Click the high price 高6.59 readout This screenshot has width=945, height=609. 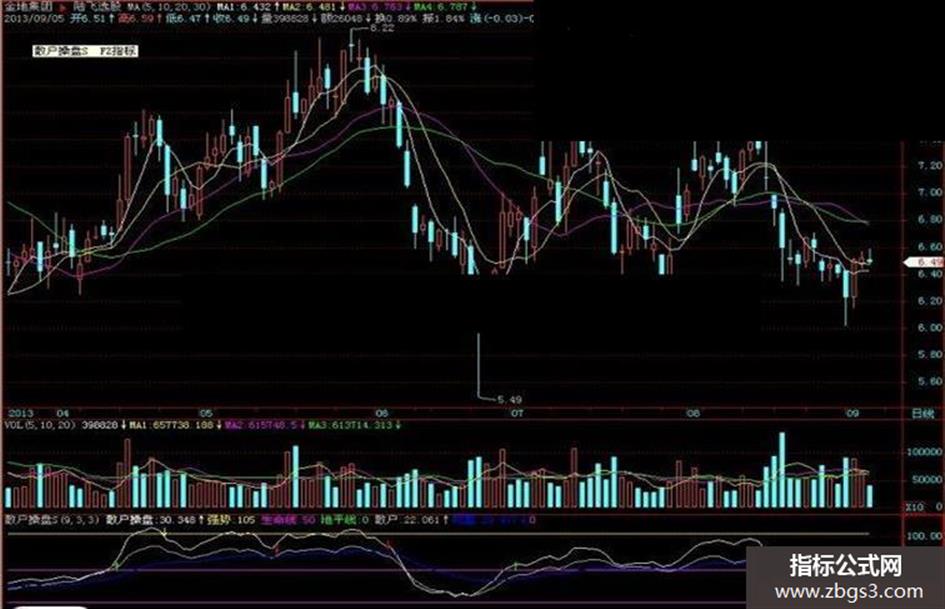point(137,19)
